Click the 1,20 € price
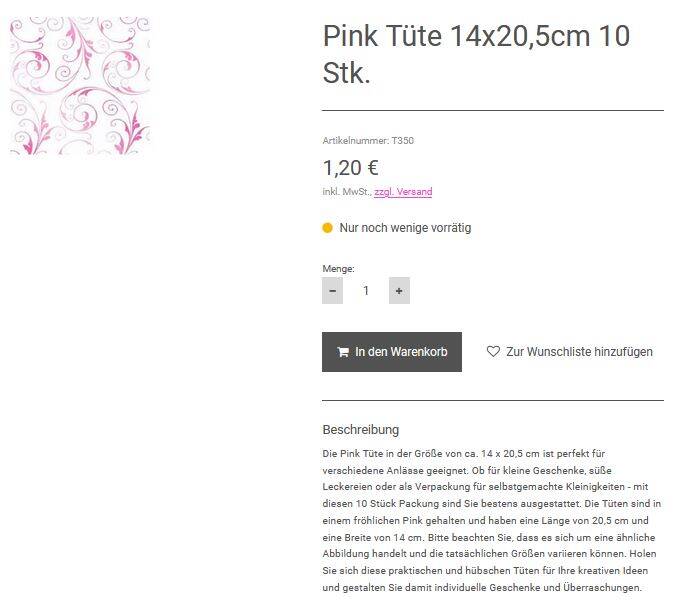 350,168
